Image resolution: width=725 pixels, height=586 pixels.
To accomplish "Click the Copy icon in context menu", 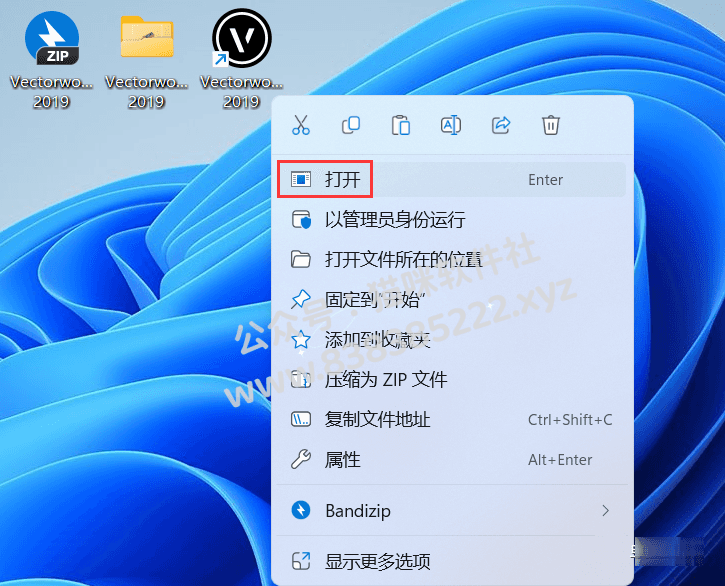I will 351,125.
